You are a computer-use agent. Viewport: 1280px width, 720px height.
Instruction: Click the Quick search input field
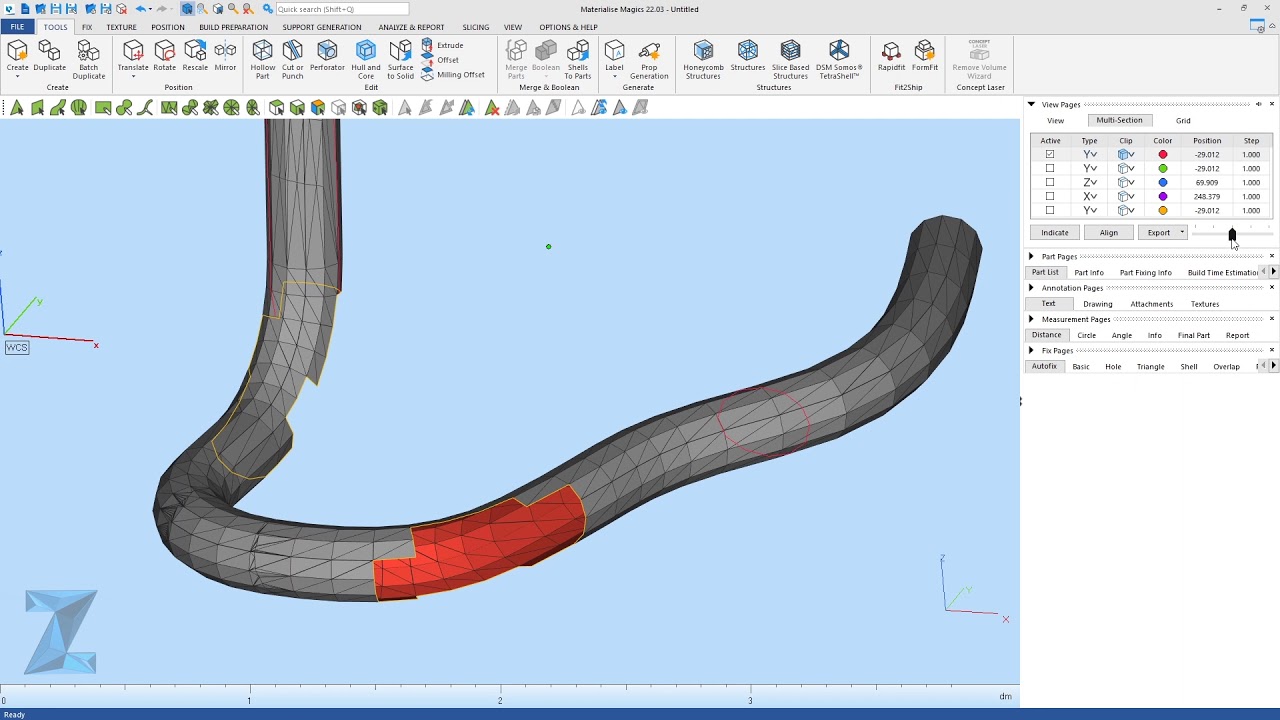coord(342,9)
